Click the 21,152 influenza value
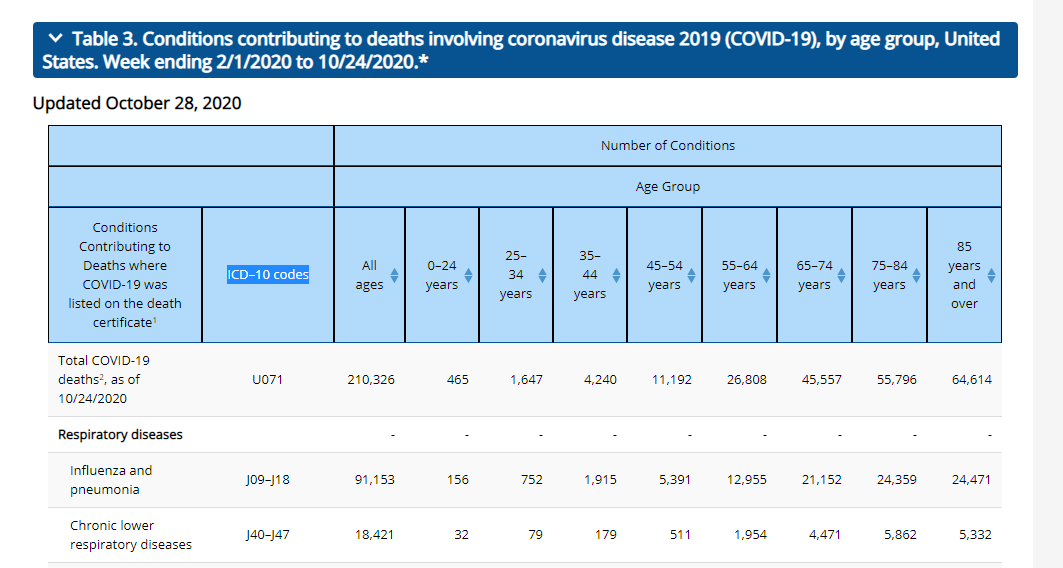Image resolution: width=1063 pixels, height=568 pixels. (822, 480)
